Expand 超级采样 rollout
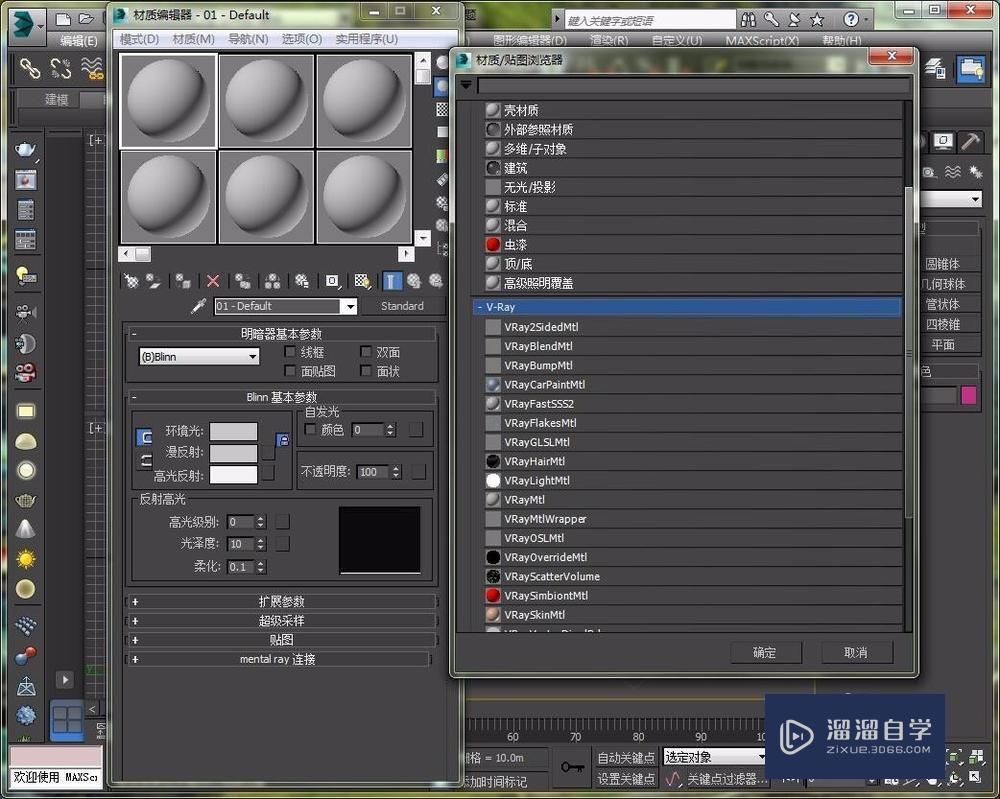1000x799 pixels. pyautogui.click(x=281, y=620)
